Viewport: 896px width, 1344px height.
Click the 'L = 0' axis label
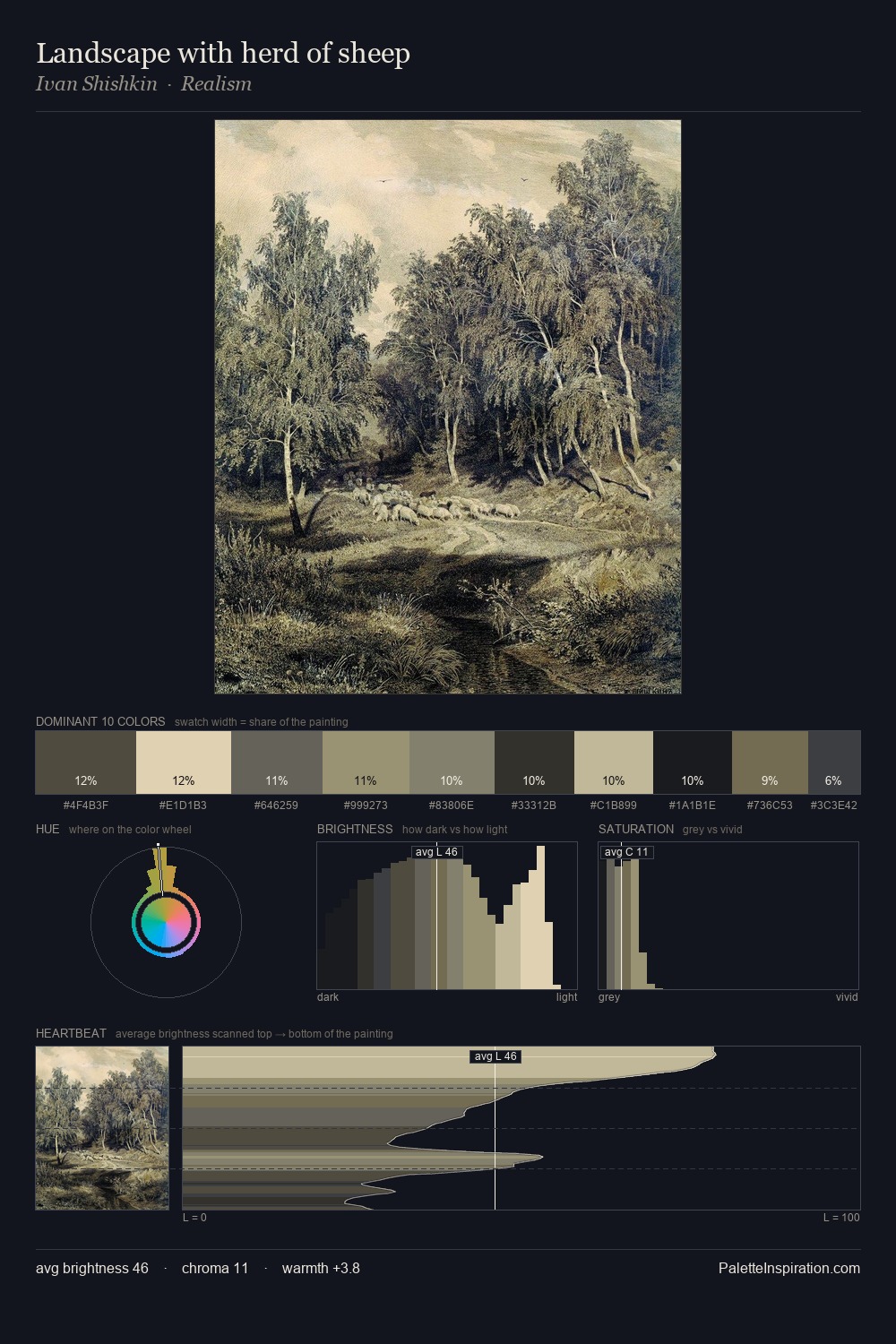[194, 1218]
